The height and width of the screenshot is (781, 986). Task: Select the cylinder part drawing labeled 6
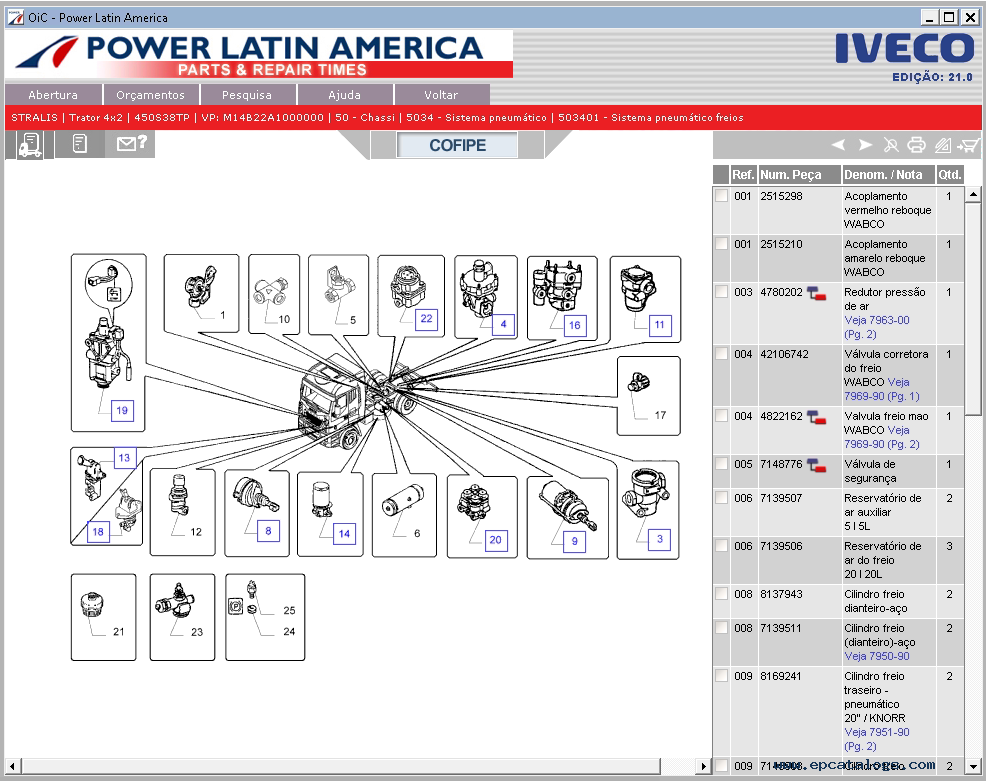[404, 515]
